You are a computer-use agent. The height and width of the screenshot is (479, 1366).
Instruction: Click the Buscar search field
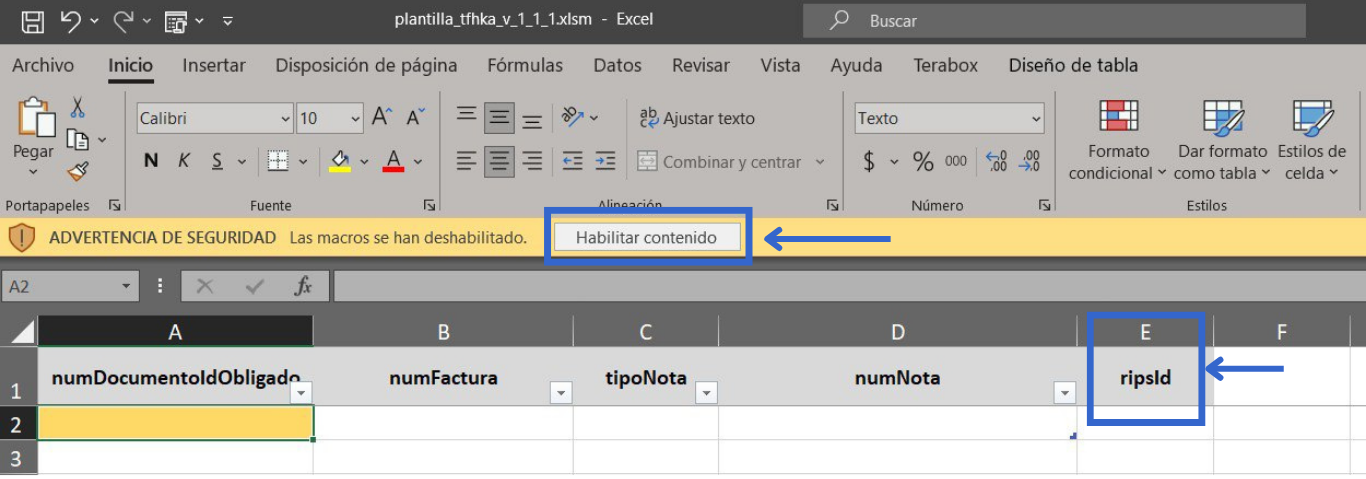point(1054,21)
